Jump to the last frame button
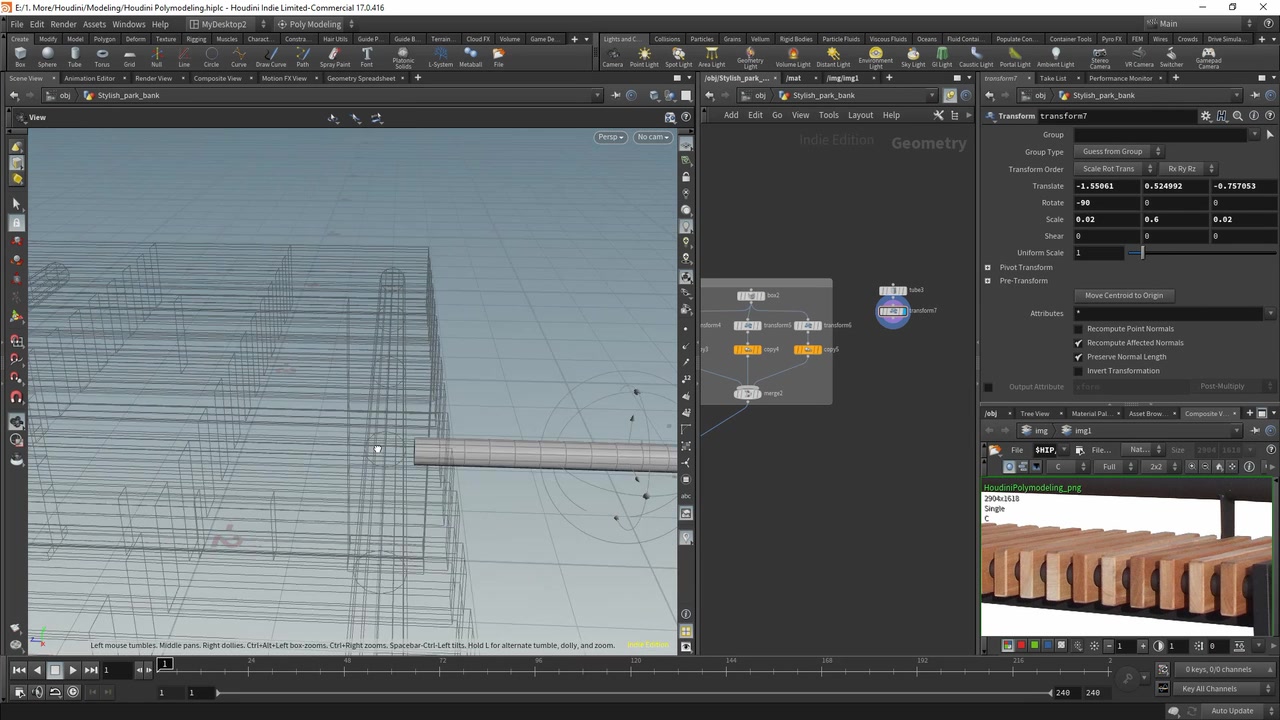This screenshot has width=1280, height=720. click(90, 670)
